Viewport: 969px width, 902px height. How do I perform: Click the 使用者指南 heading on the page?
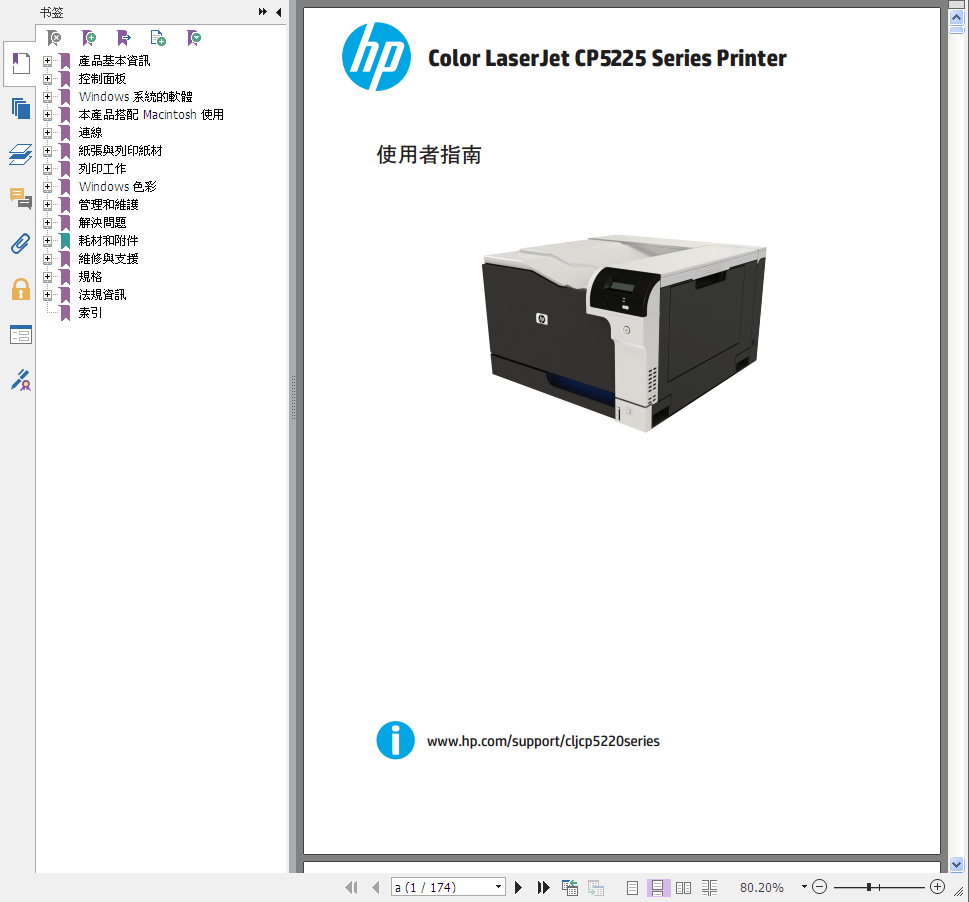point(429,154)
